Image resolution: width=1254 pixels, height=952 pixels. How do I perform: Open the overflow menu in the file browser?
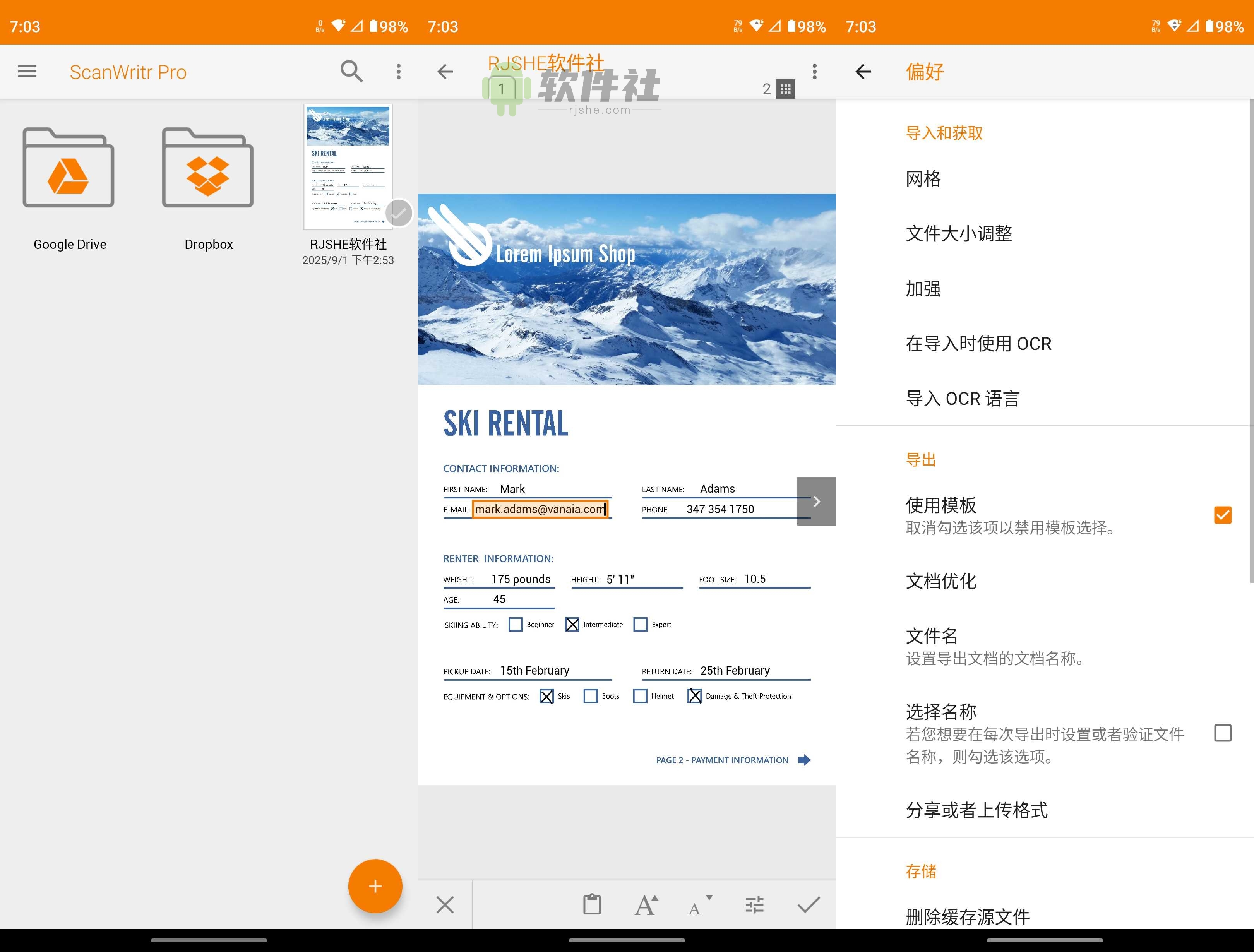(399, 72)
